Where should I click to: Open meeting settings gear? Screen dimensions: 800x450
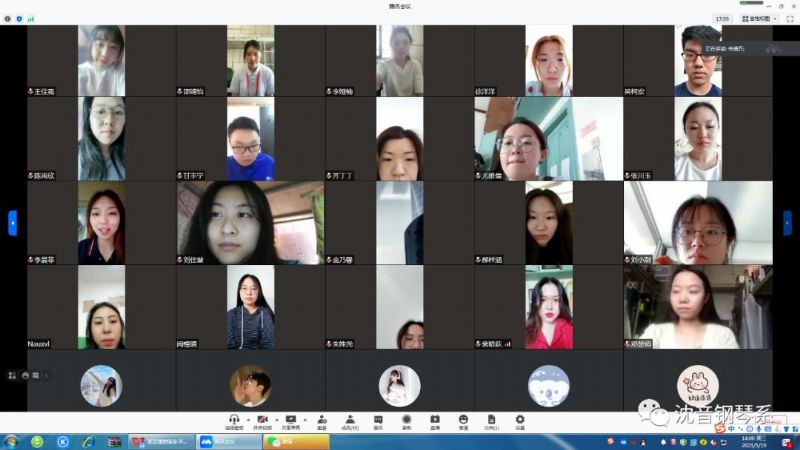(x=520, y=420)
